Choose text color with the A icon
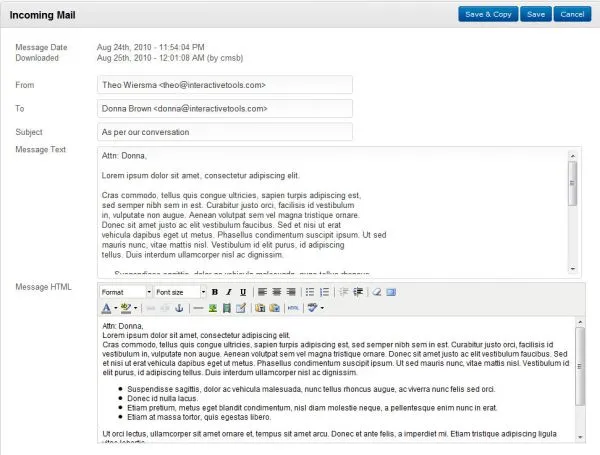600x455 pixels. coord(107,307)
